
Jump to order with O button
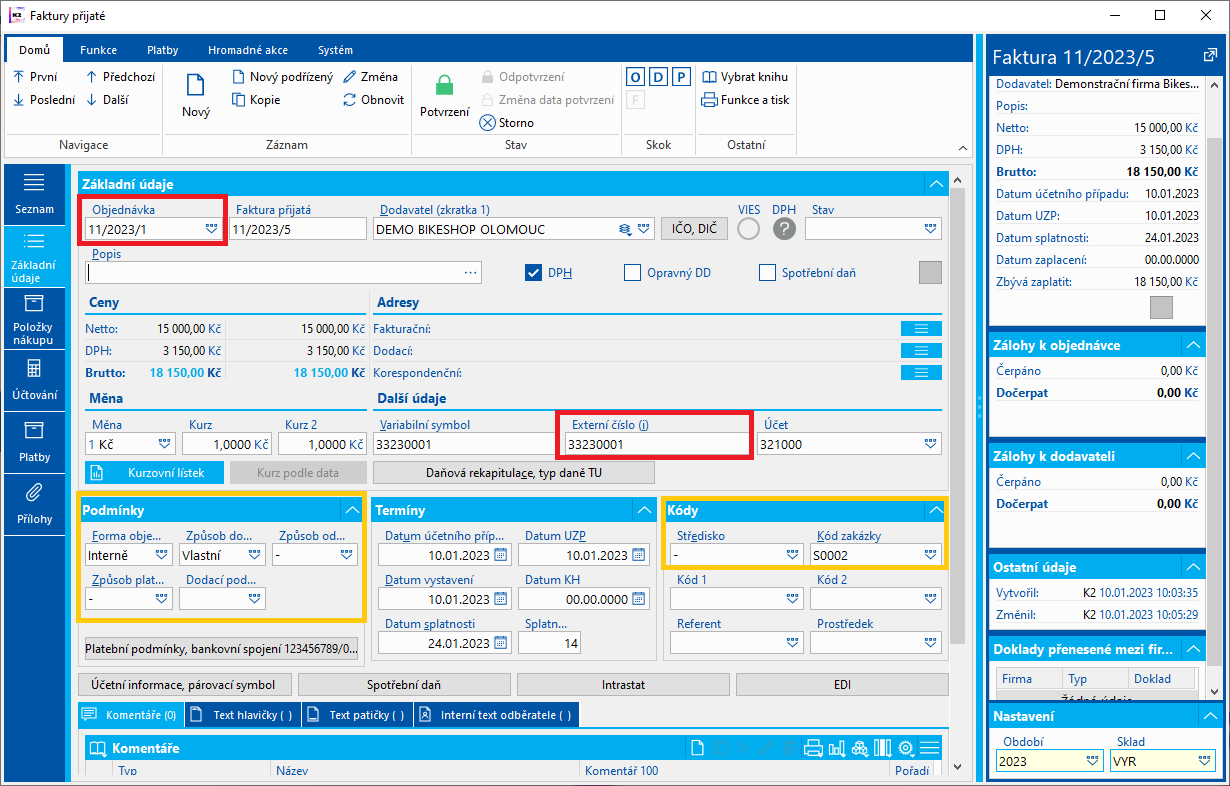pyautogui.click(x=635, y=77)
